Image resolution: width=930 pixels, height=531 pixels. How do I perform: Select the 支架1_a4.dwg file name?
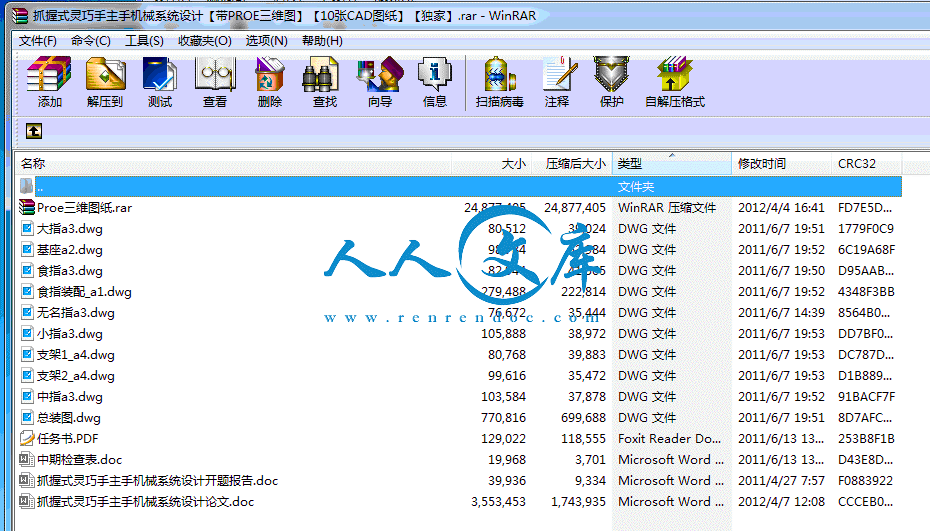[76, 355]
